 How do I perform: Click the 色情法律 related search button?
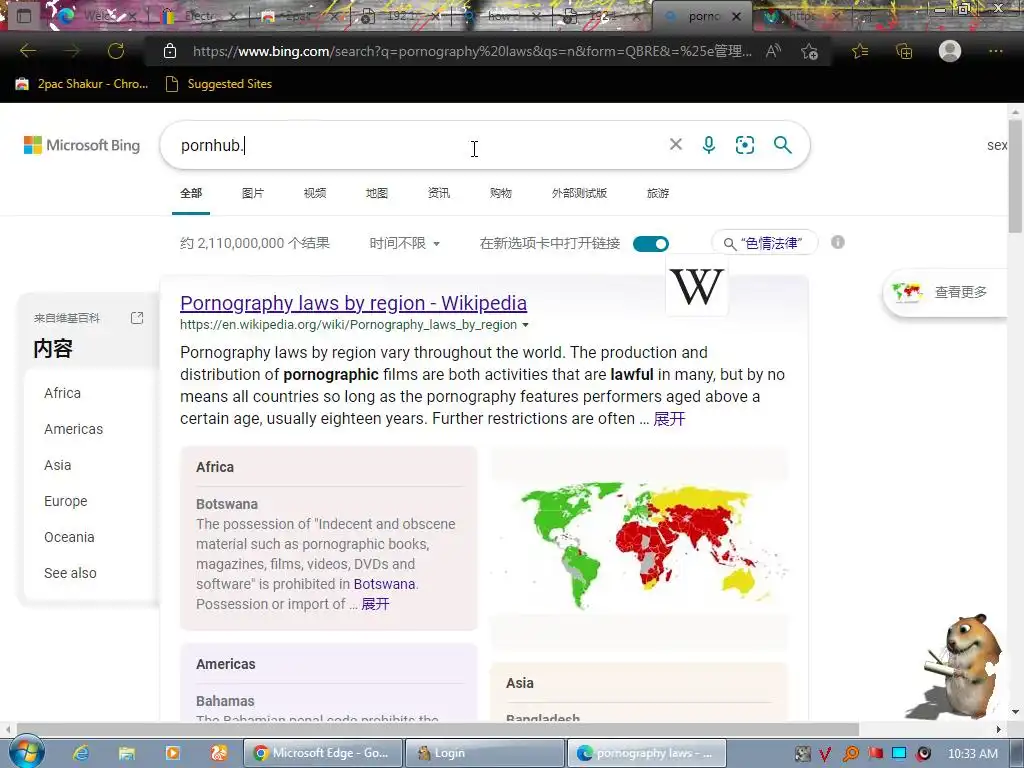(x=764, y=243)
